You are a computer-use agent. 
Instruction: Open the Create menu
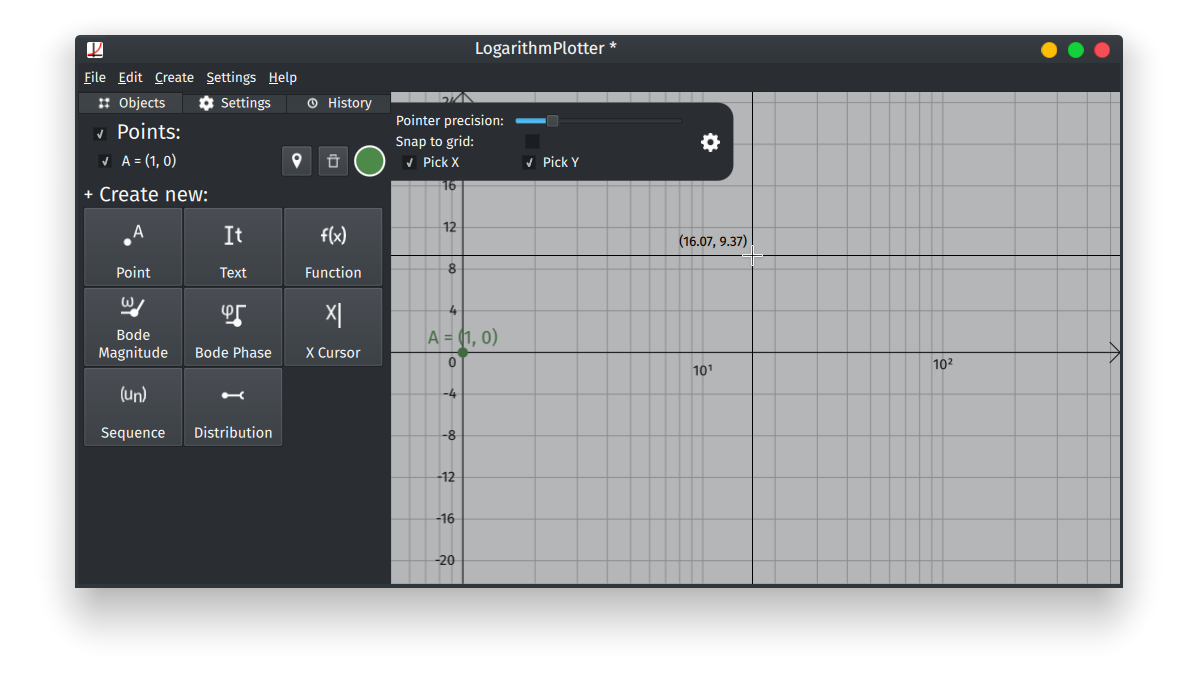click(174, 77)
